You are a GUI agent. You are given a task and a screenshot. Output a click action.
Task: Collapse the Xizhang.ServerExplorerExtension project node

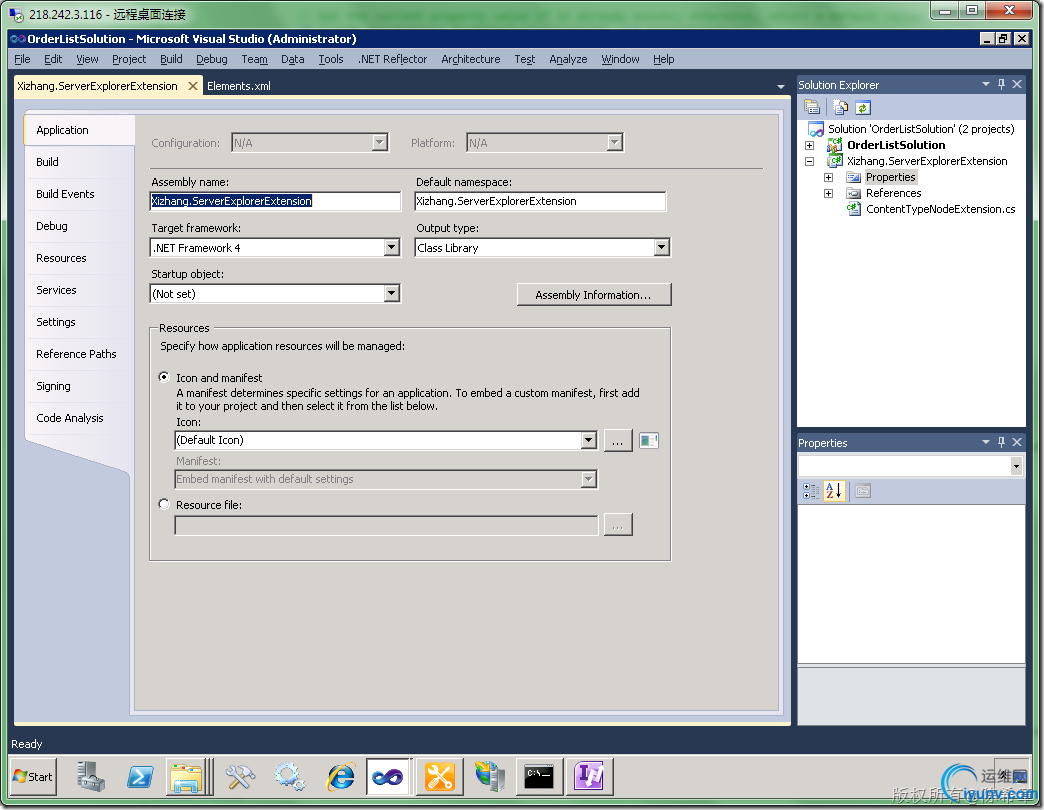pyautogui.click(x=809, y=161)
